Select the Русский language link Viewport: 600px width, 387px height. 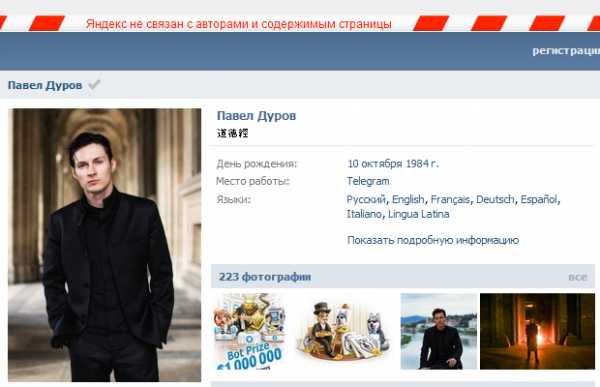(x=366, y=200)
